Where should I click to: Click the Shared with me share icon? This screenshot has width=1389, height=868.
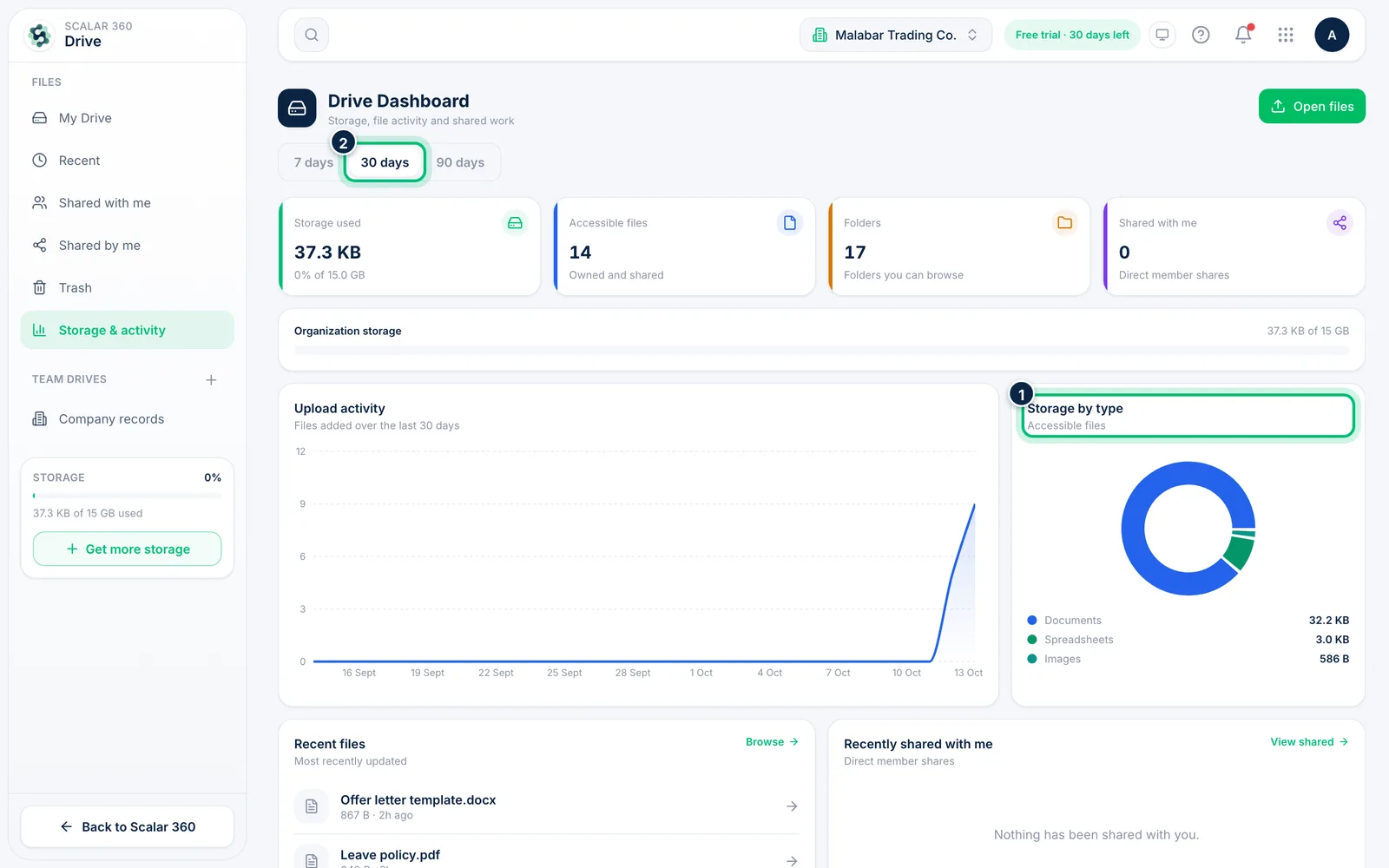click(1340, 223)
